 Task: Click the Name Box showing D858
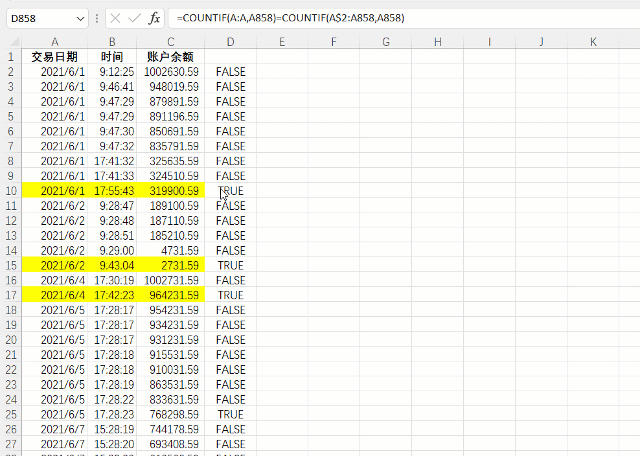47,19
